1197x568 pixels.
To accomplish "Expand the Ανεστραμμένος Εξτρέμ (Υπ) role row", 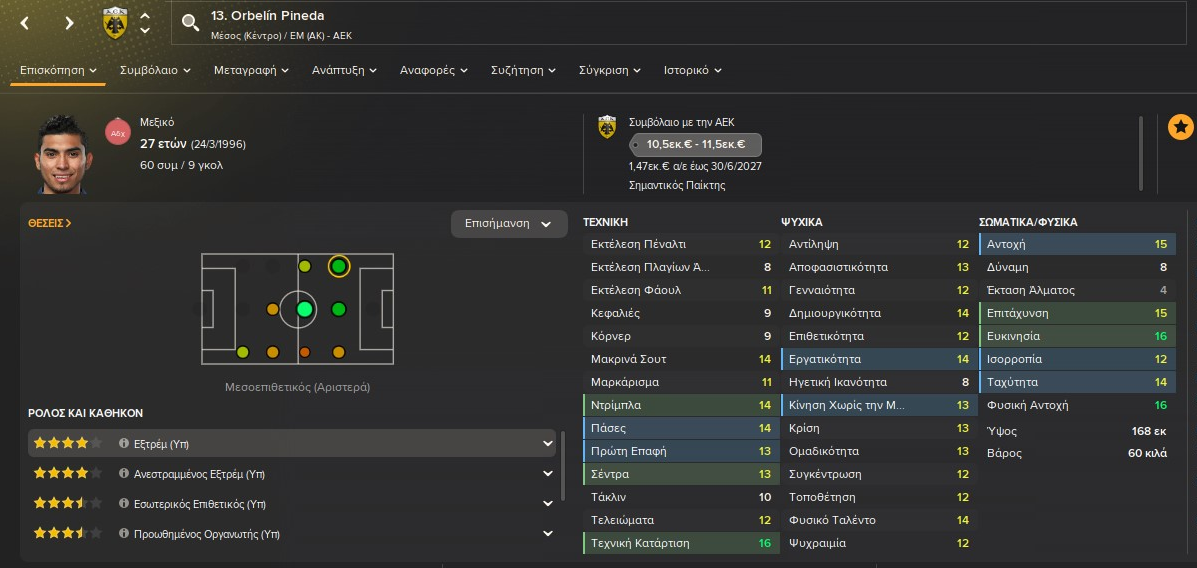I will pyautogui.click(x=547, y=474).
